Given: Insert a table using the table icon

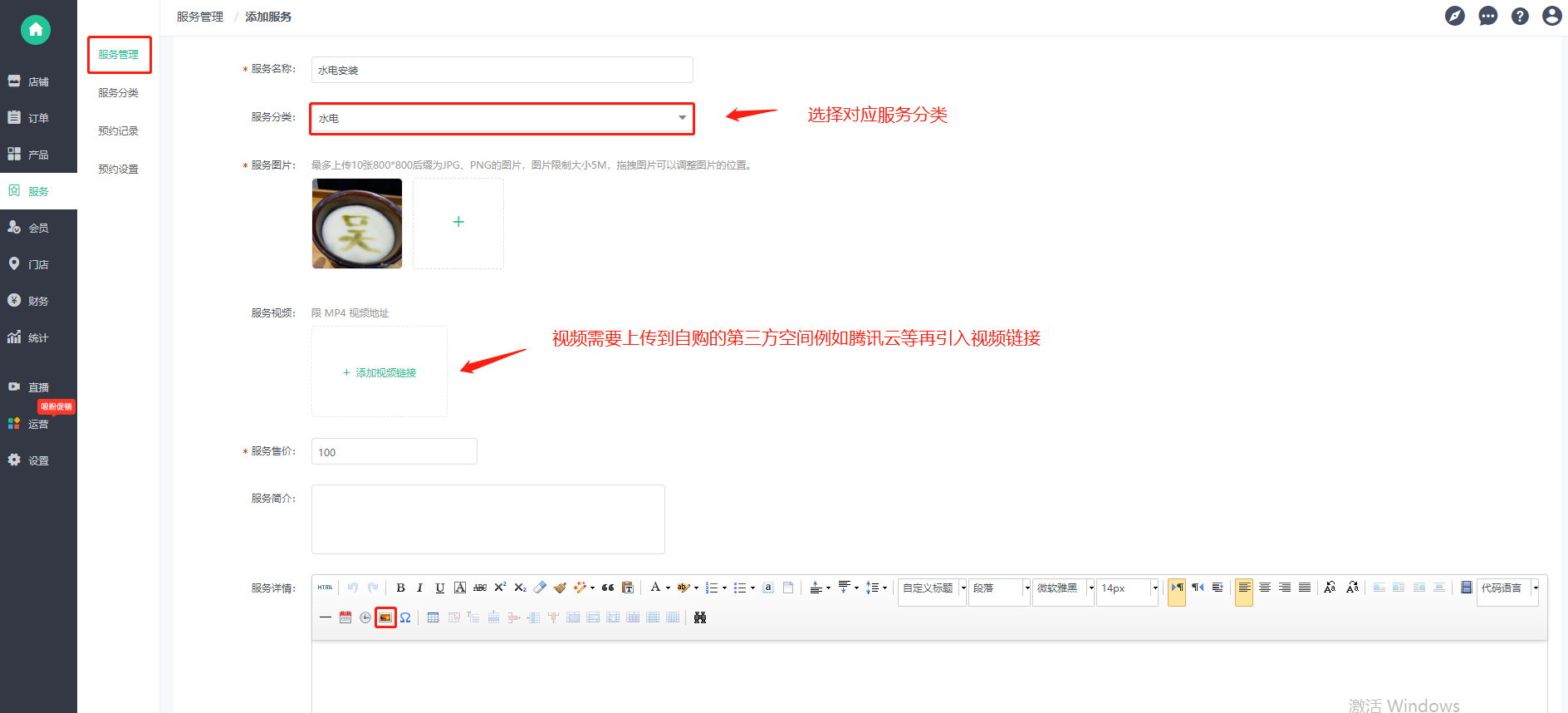Looking at the screenshot, I should click(x=433, y=617).
